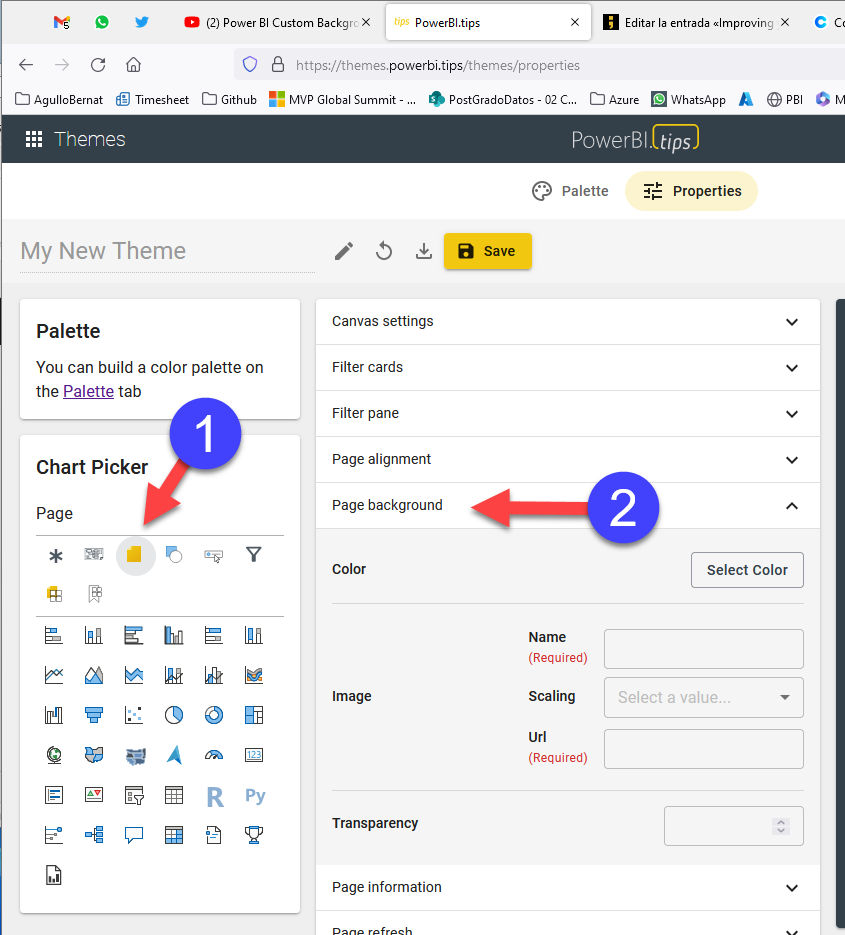Open the Scaling dropdown
The image size is (845, 935).
704,697
